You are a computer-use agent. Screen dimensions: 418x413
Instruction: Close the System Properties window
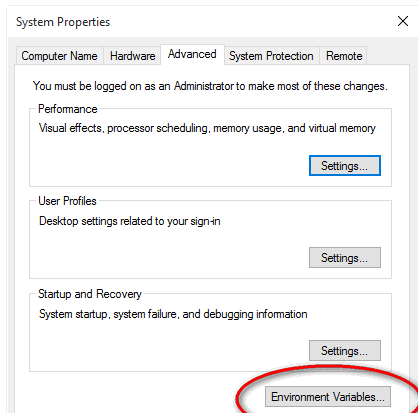coord(403,21)
